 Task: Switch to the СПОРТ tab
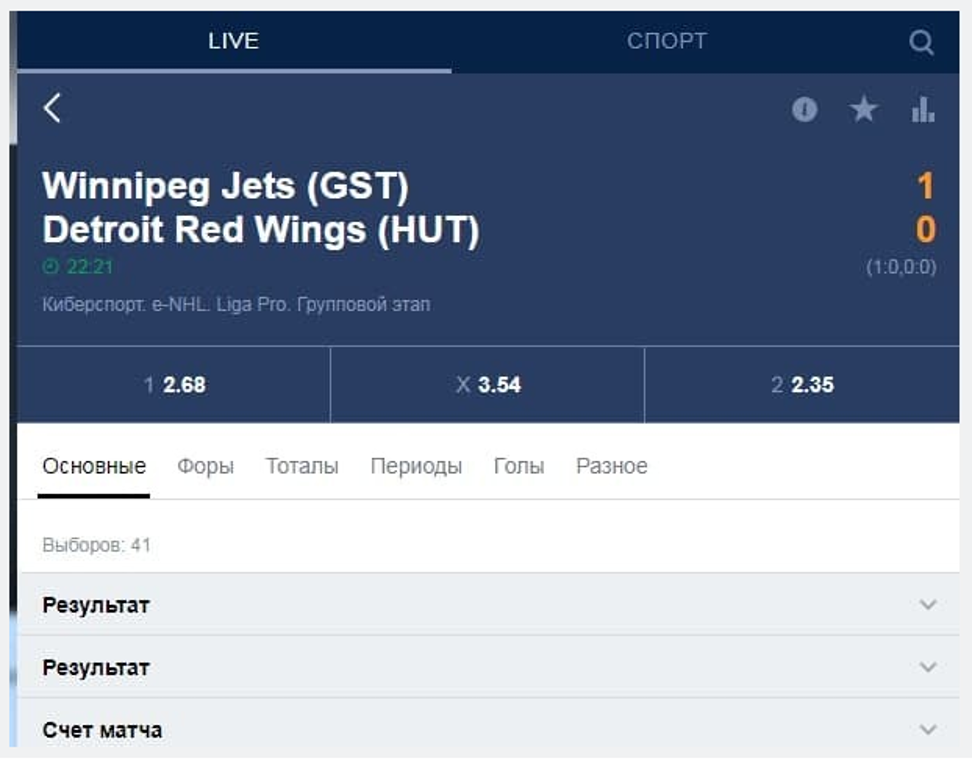click(x=666, y=42)
